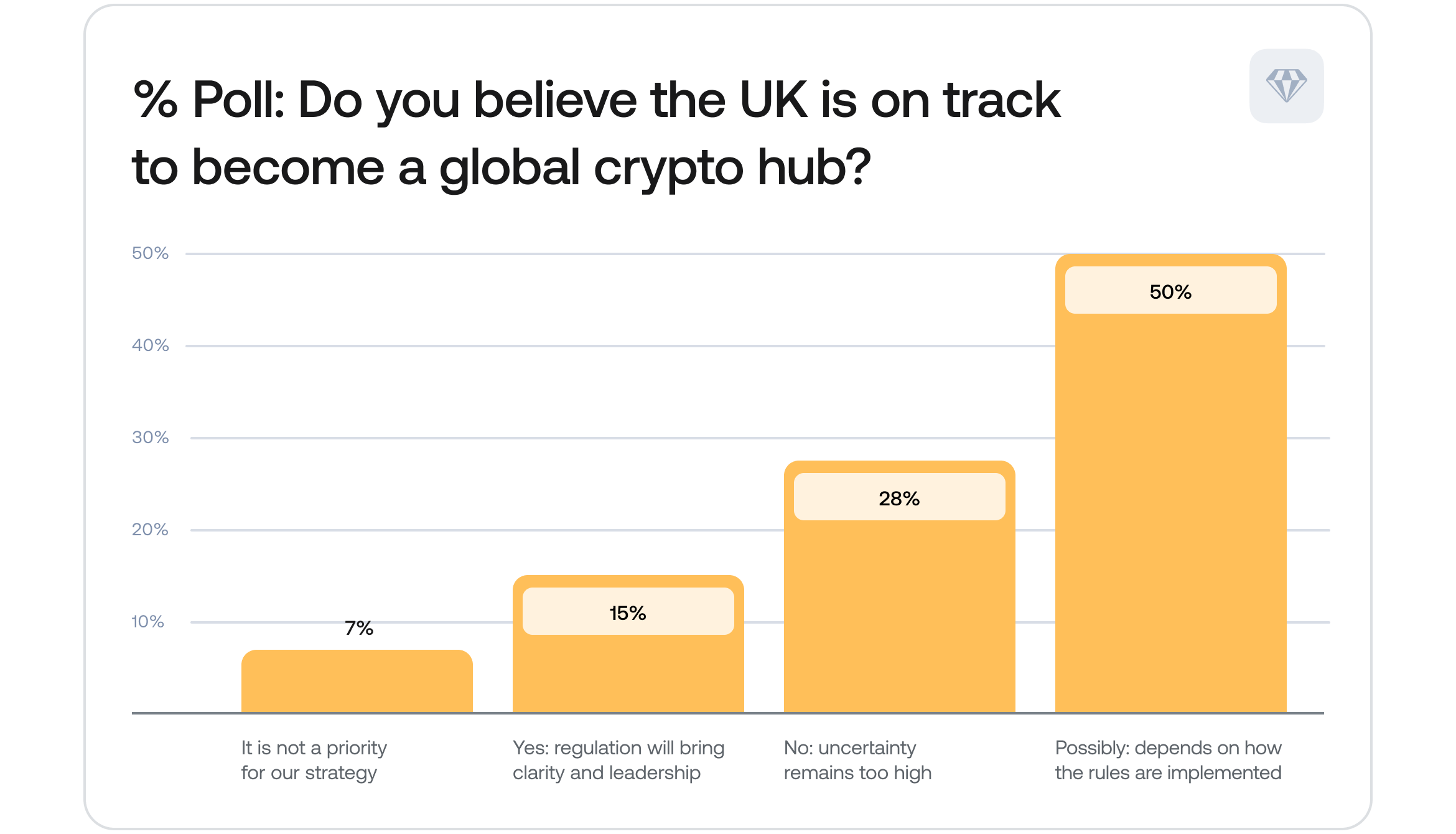Click the 7% label above smallest bar
Image resolution: width=1456 pixels, height=834 pixels.
coord(359,628)
